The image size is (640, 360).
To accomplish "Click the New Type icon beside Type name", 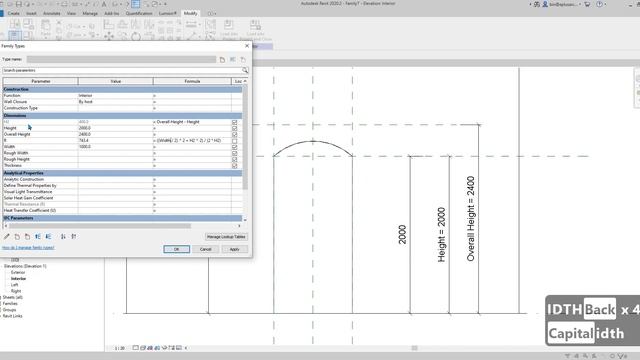I will click(222, 60).
